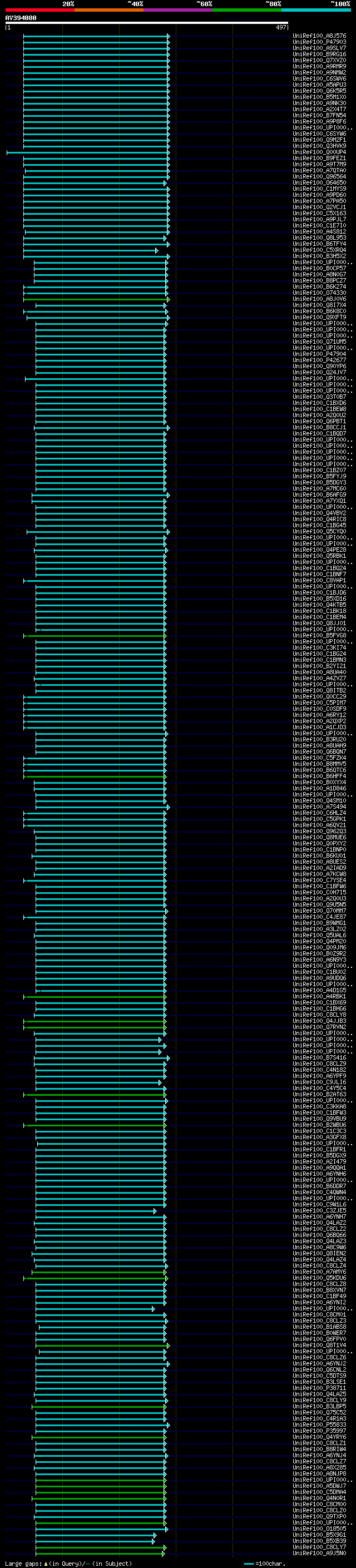Screen dimensions: 356x1568
Task: Click the white query sequence bar
Action: [x=147, y=23]
